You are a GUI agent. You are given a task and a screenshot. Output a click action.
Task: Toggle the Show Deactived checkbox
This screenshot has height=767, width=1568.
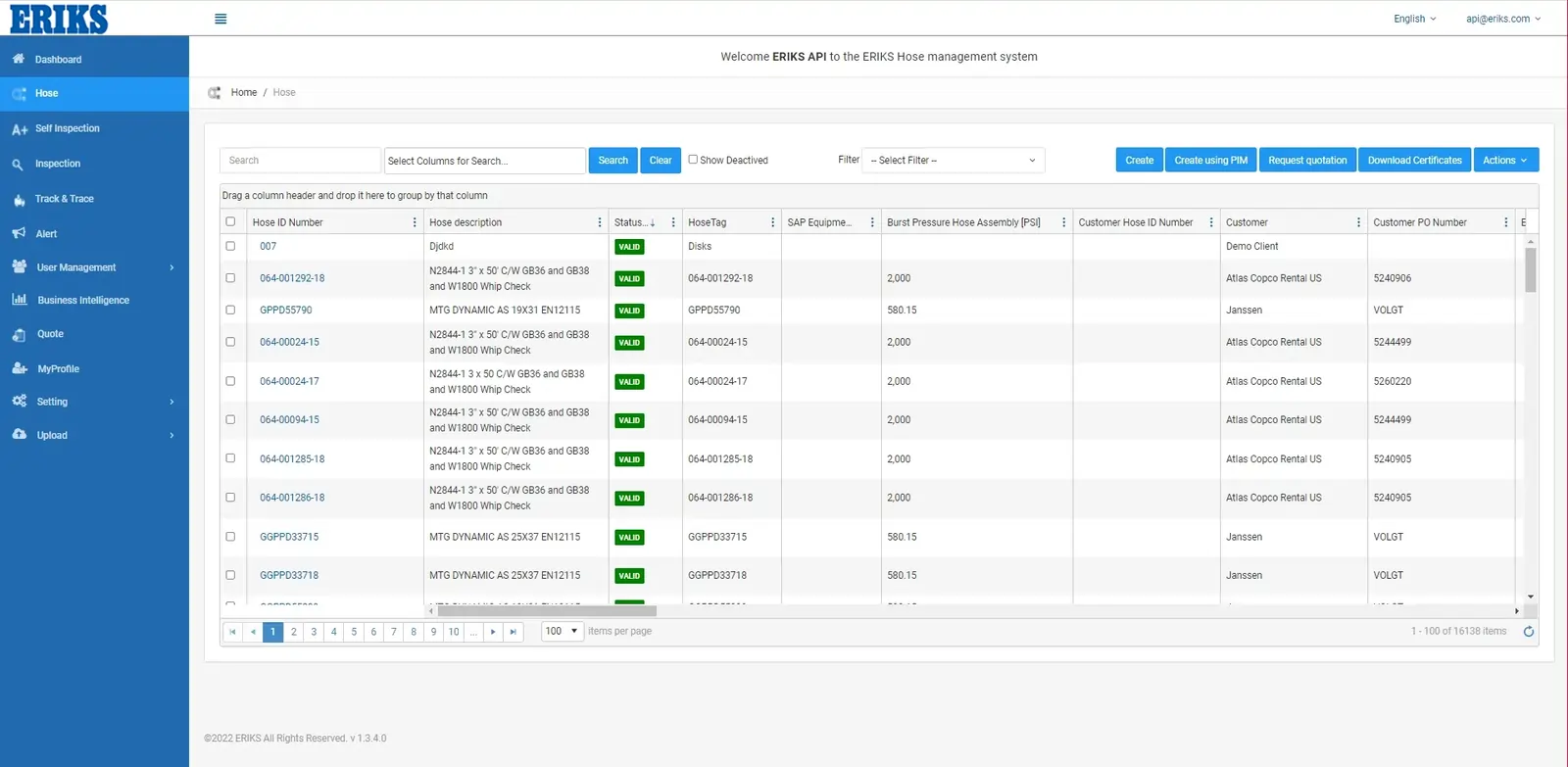(693, 159)
